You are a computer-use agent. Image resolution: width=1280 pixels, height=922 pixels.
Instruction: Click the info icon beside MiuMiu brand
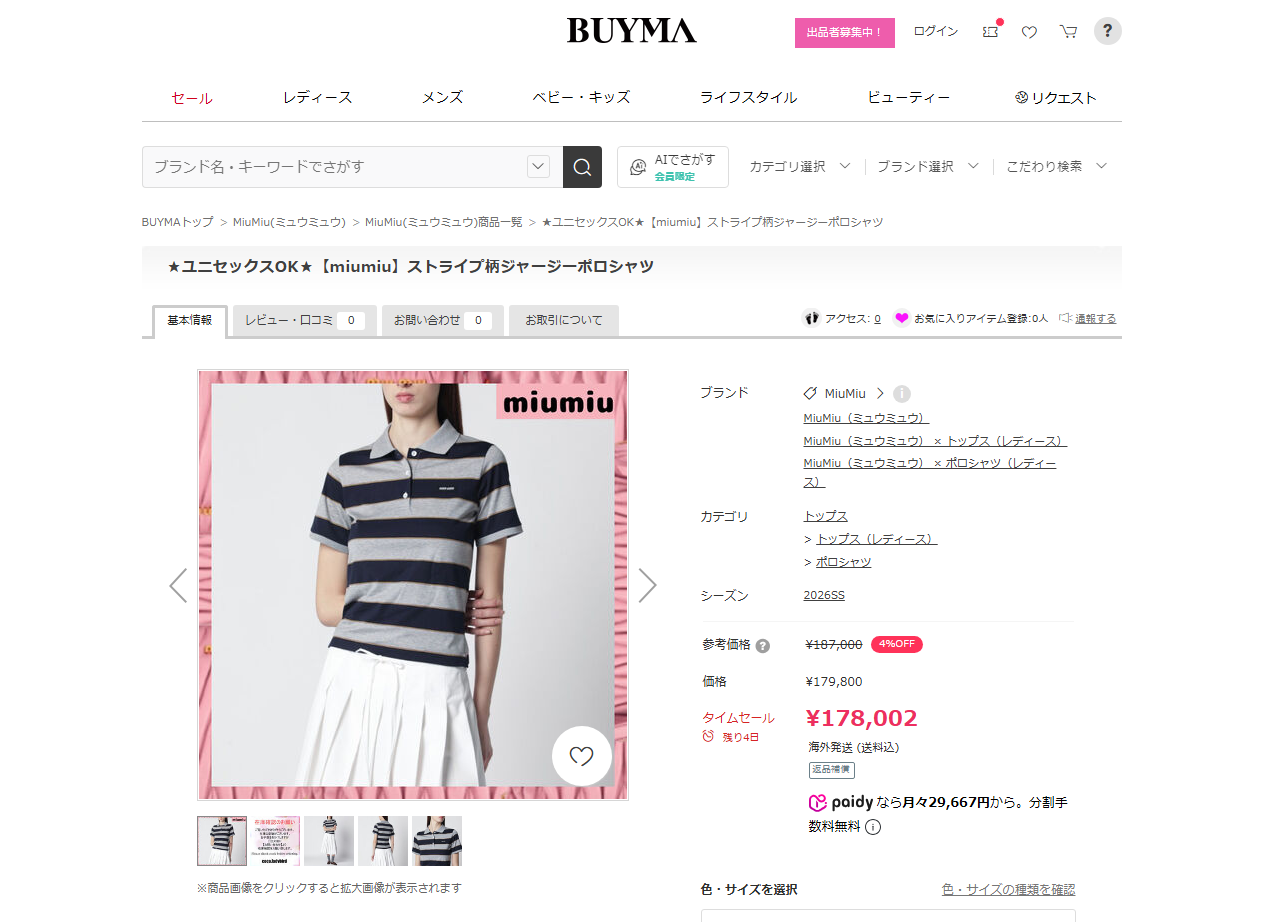902,394
